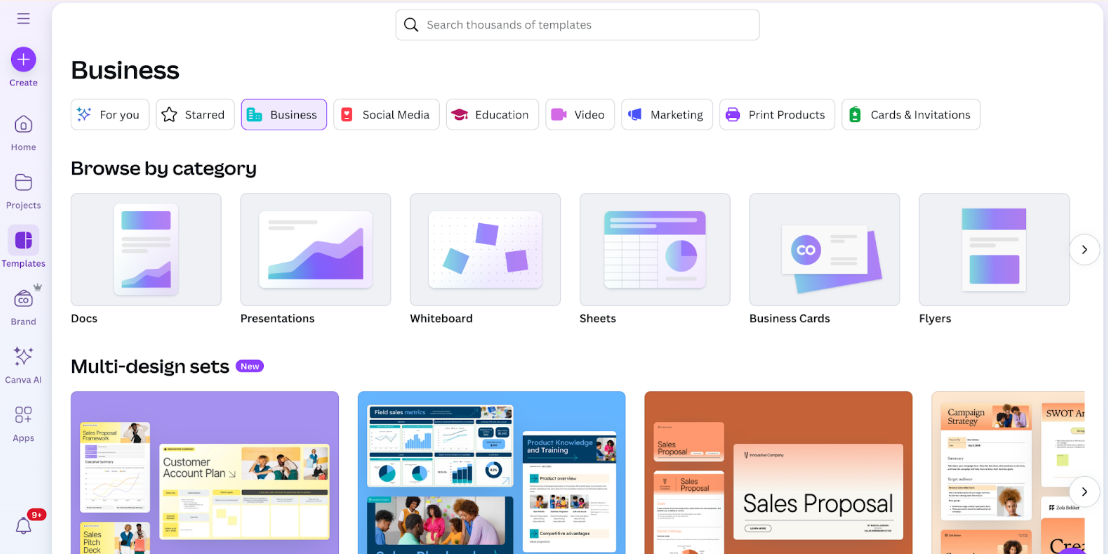Open the Brand kit icon
Image resolution: width=1108 pixels, height=554 pixels.
tap(23, 299)
